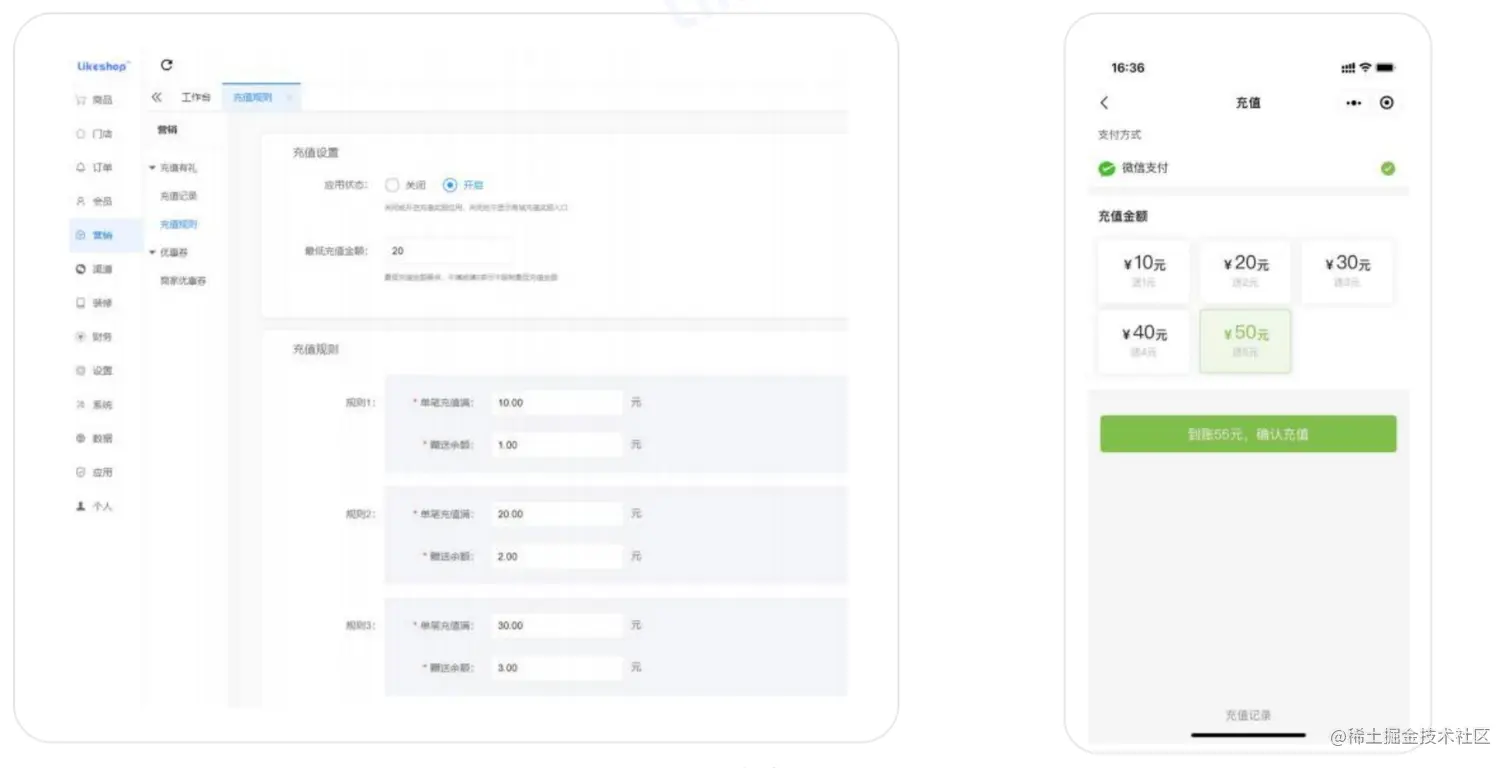Toggle the green checkmark for 微信支付

1388,168
